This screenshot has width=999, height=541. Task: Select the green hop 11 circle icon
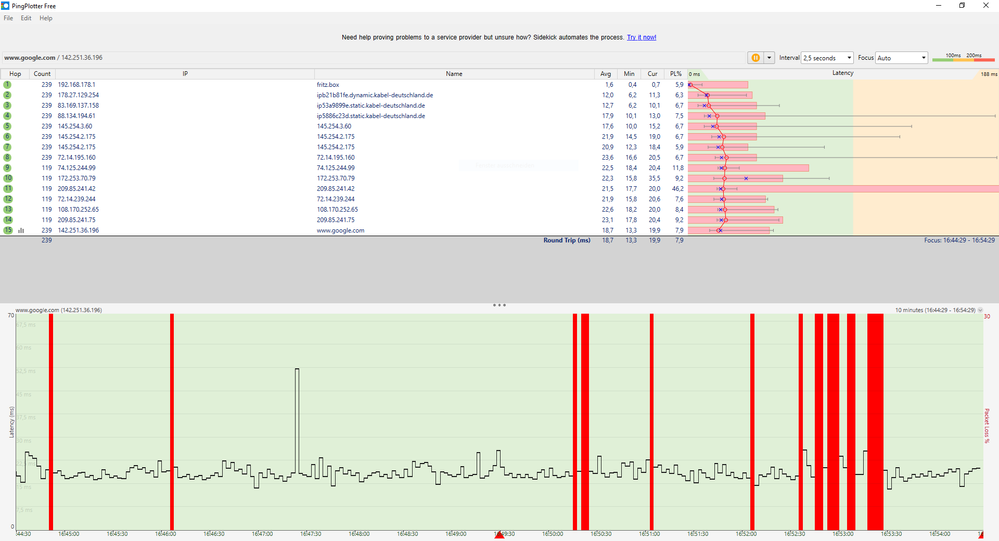pyautogui.click(x=8, y=189)
